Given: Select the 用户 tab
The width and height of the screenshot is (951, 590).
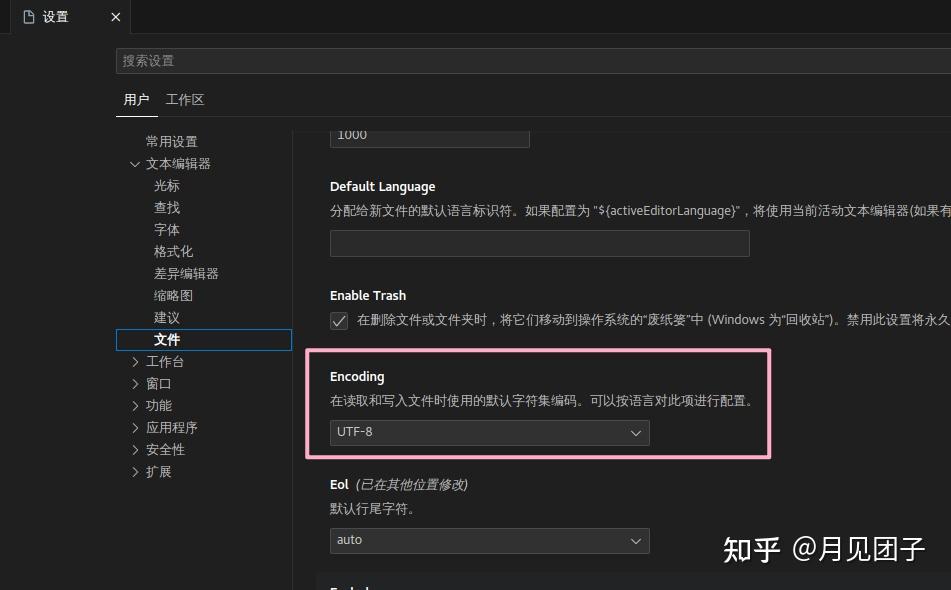Looking at the screenshot, I should pyautogui.click(x=136, y=99).
